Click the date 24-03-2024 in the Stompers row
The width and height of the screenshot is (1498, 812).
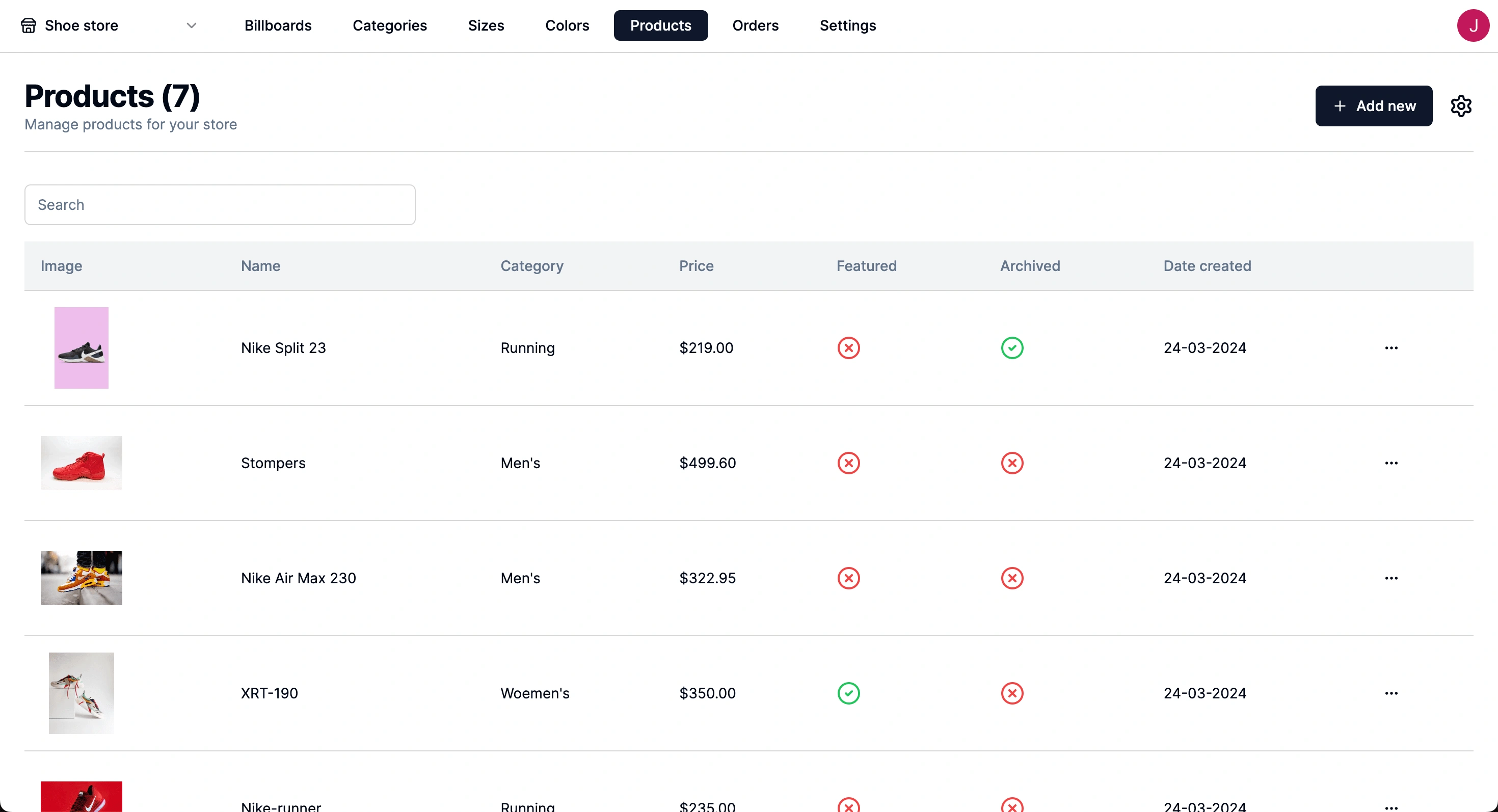1205,463
